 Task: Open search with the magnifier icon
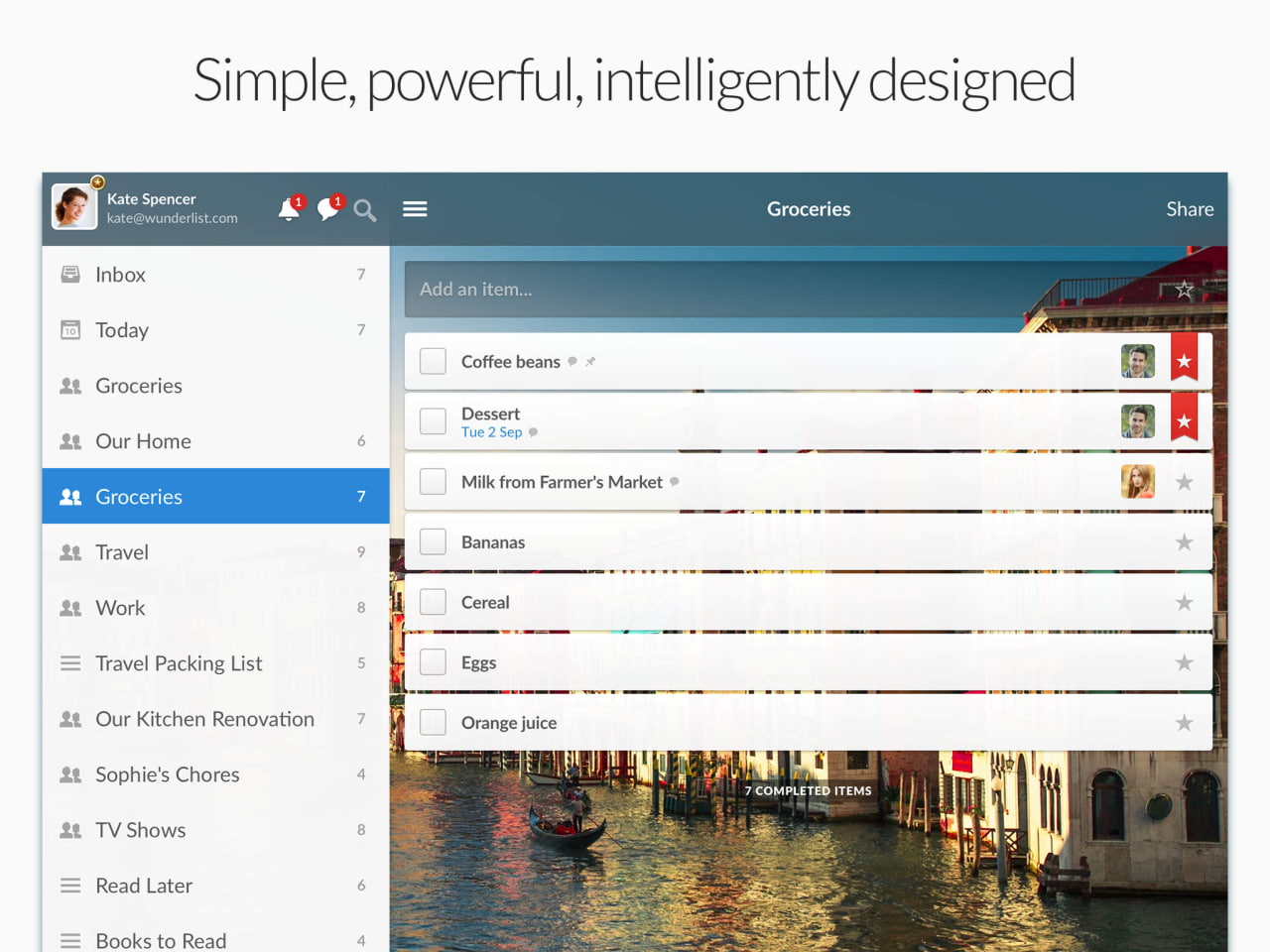(x=365, y=210)
